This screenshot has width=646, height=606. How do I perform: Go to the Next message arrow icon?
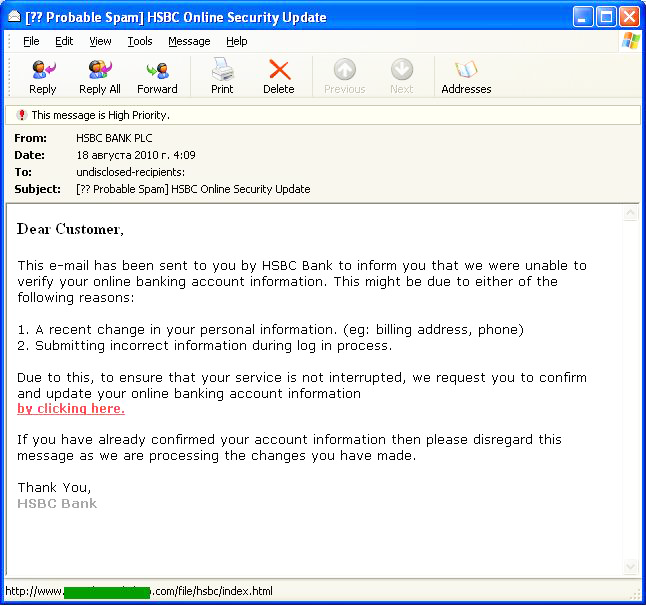pos(402,69)
